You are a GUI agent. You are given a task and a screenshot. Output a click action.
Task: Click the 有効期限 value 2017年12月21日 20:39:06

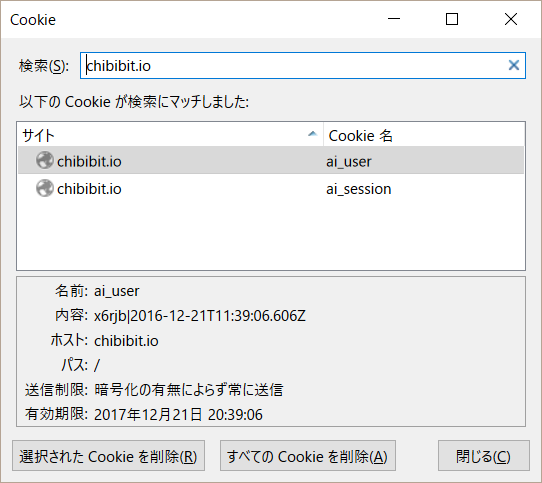click(x=178, y=414)
